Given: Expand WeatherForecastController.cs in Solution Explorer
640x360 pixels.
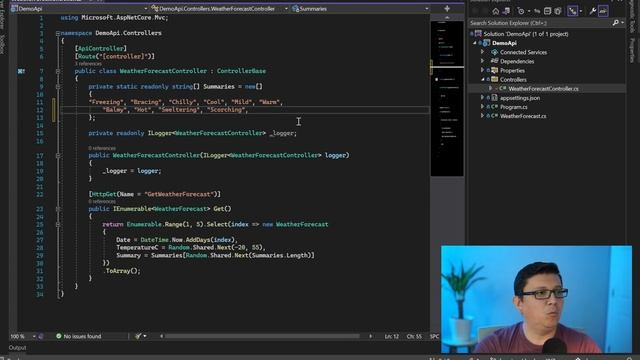Looking at the screenshot, I should [x=491, y=89].
